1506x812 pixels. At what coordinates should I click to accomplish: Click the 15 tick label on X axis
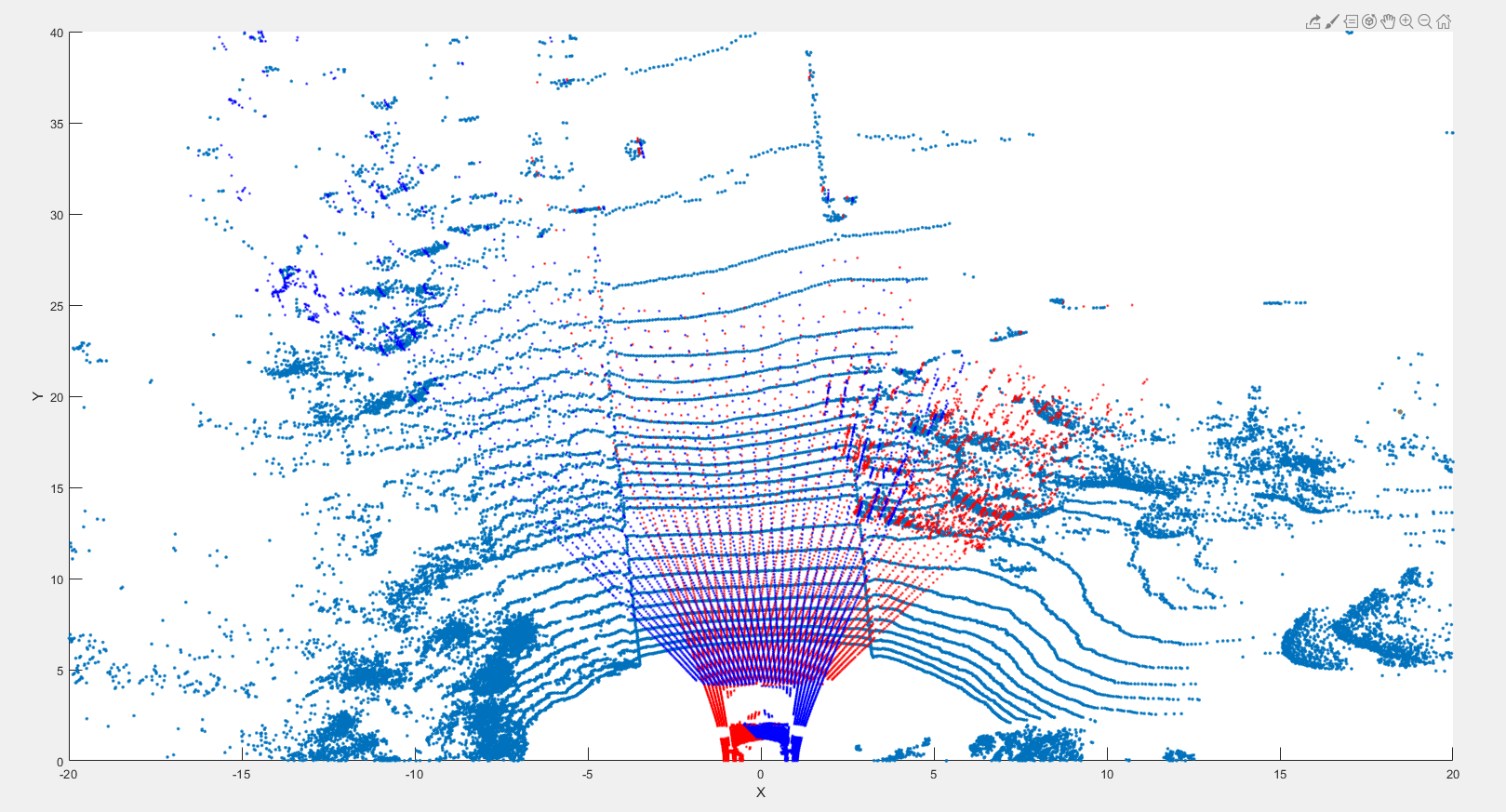1280,774
